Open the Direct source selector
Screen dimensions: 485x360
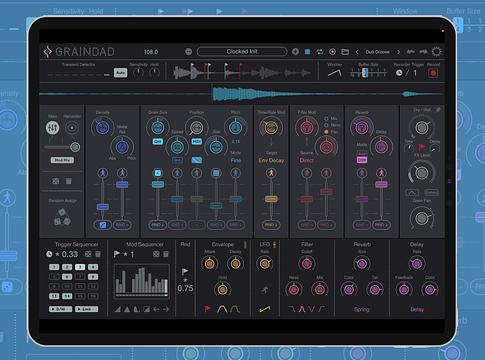pyautogui.click(x=306, y=160)
